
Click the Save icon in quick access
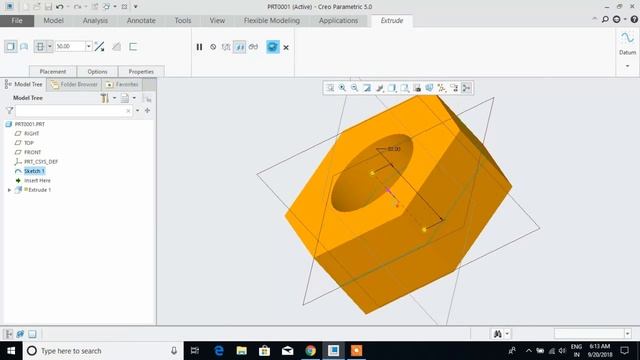click(x=48, y=7)
